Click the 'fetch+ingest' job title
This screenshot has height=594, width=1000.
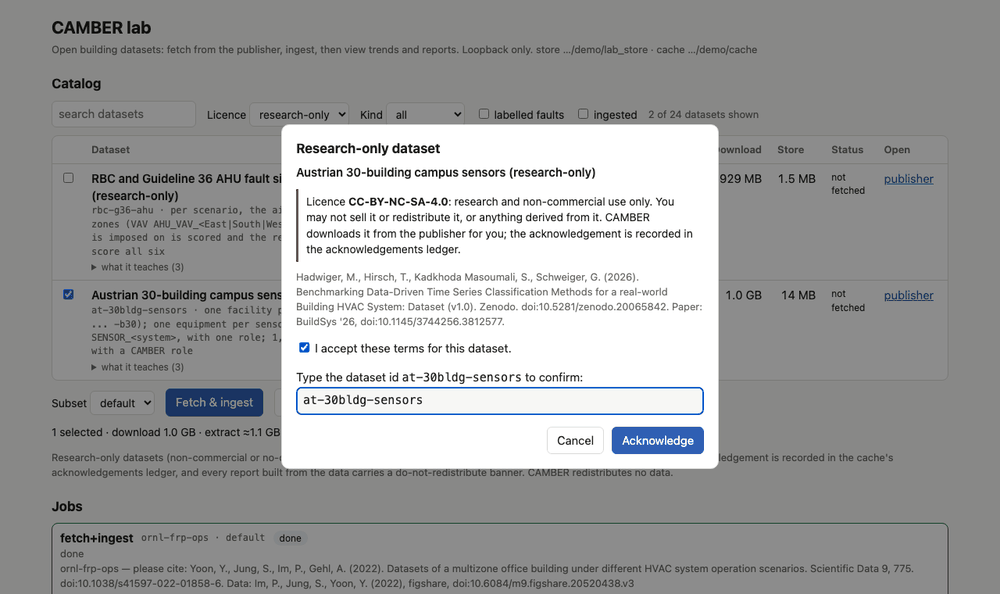click(x=96, y=538)
